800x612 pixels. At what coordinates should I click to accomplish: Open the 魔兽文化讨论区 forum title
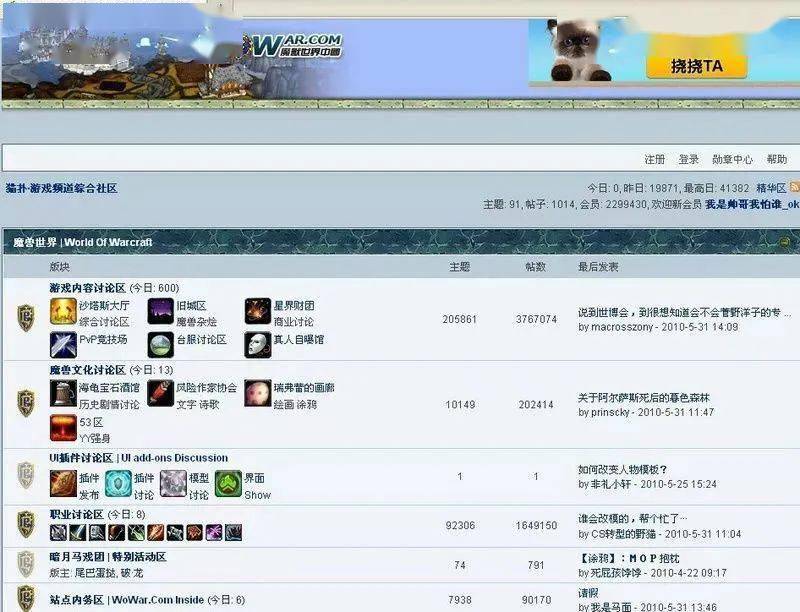(87, 370)
